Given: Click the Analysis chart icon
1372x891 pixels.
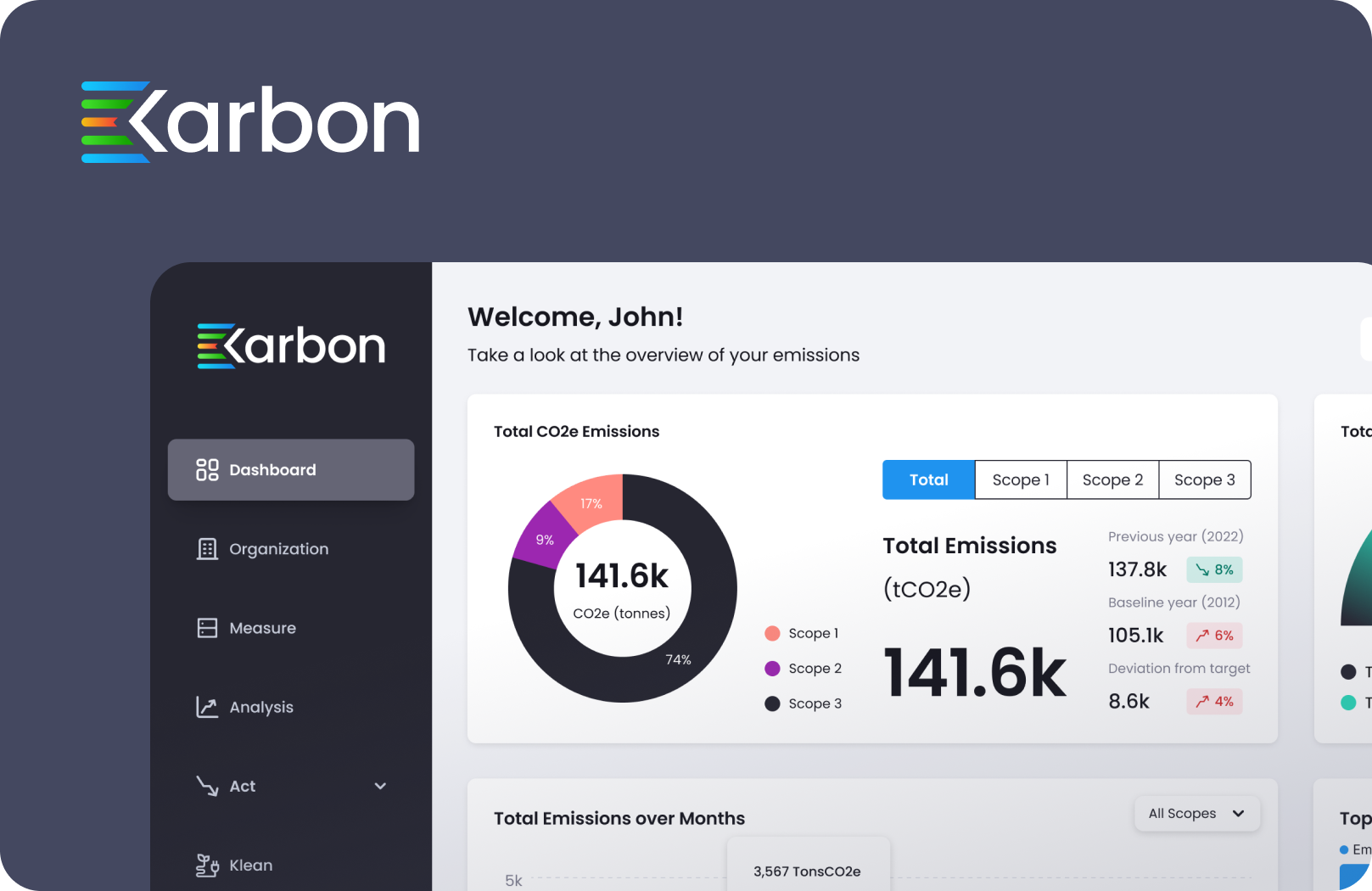Looking at the screenshot, I should (x=207, y=707).
